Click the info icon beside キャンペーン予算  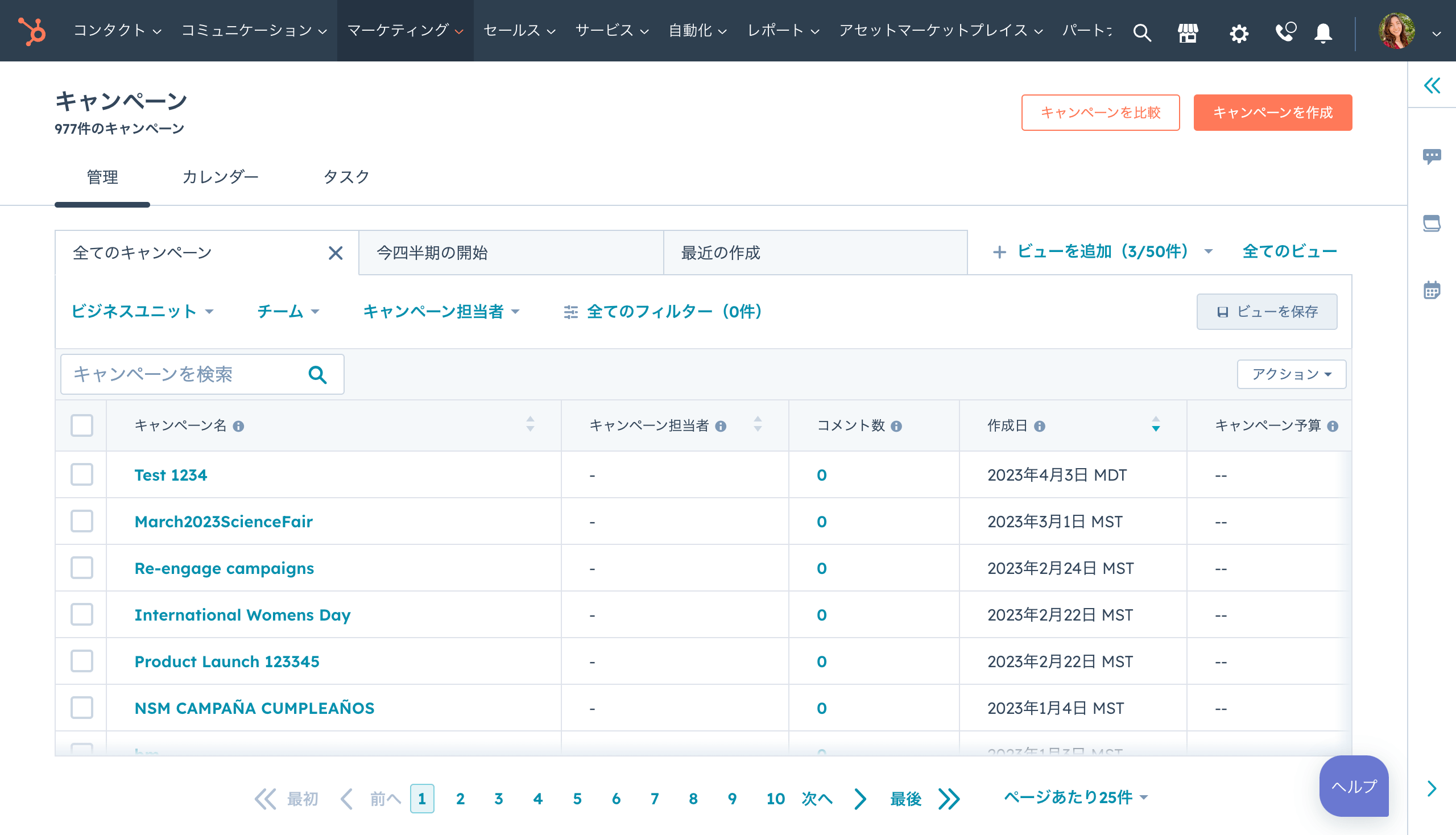pyautogui.click(x=1333, y=426)
